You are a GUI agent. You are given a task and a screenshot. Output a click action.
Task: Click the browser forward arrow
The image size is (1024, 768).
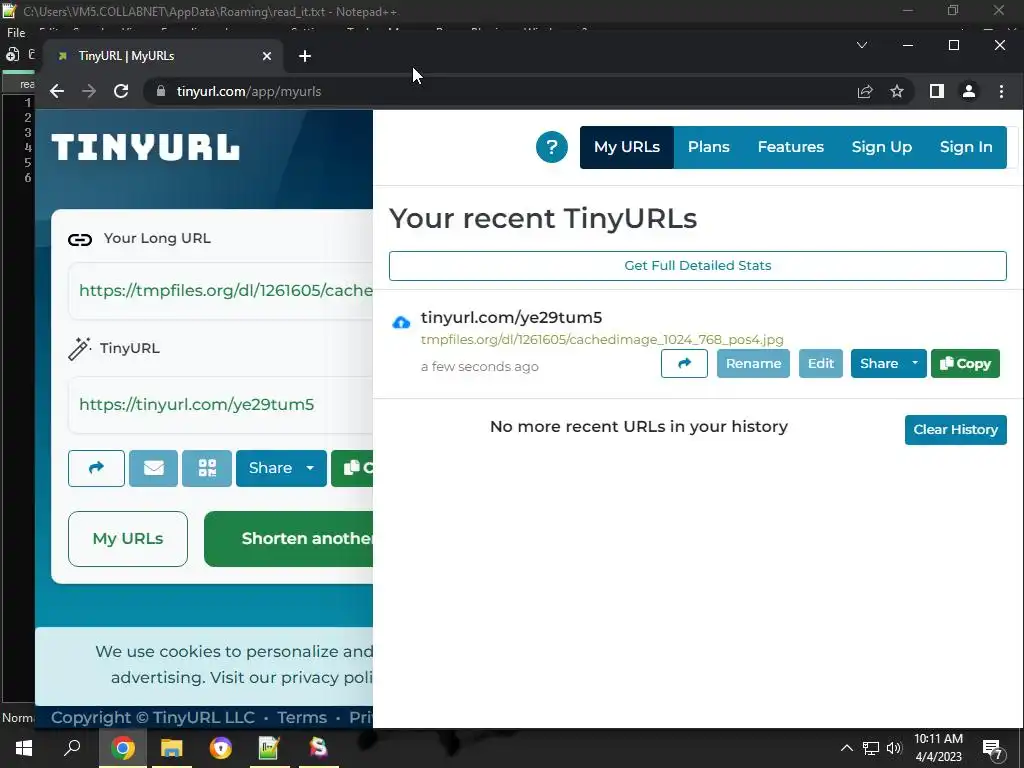click(89, 91)
